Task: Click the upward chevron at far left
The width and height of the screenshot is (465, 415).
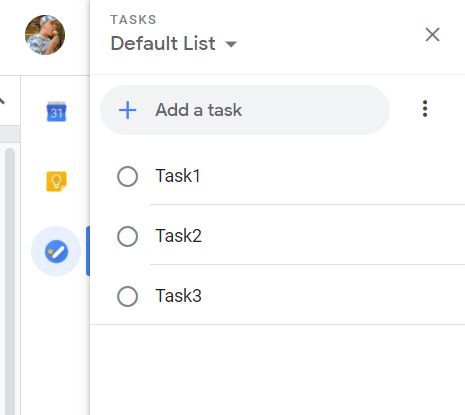Action: 2,100
